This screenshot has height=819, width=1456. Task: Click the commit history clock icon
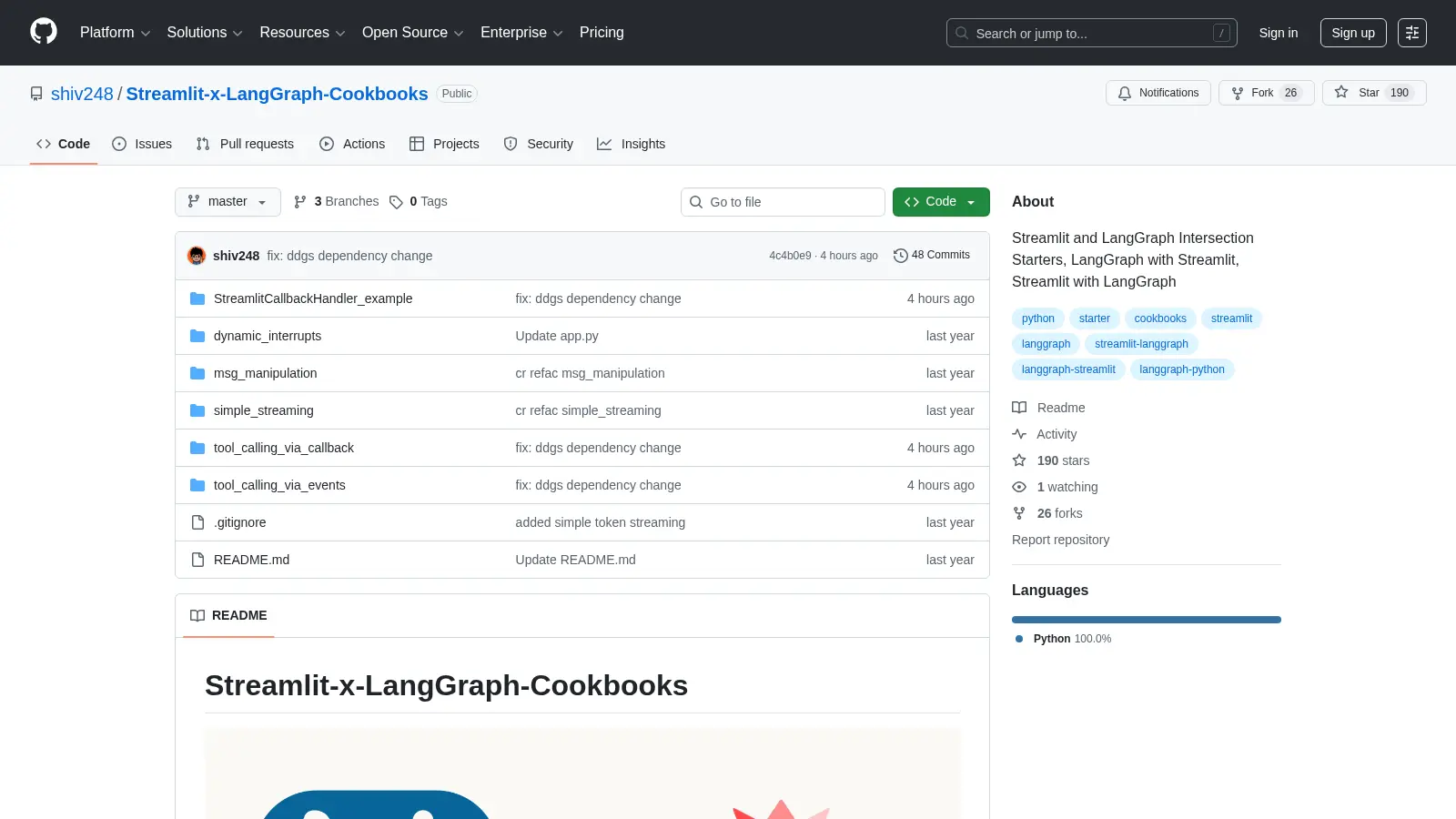(901, 256)
